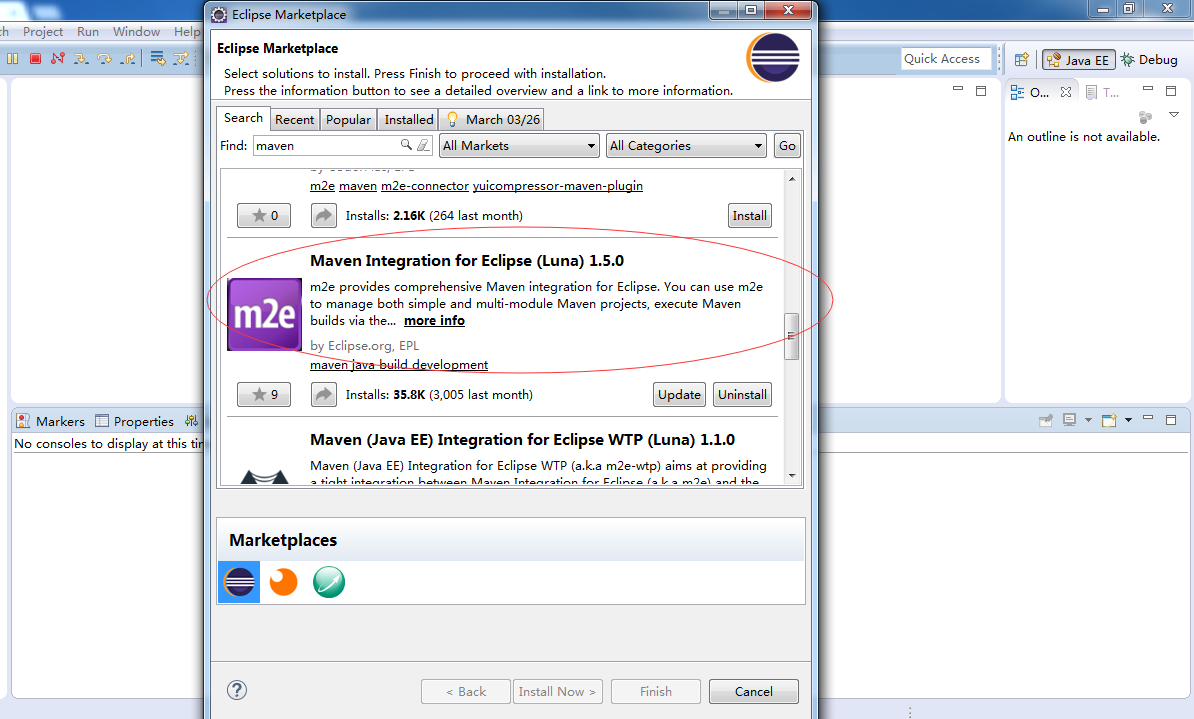
Task: Open the Popular tab
Action: (x=348, y=120)
